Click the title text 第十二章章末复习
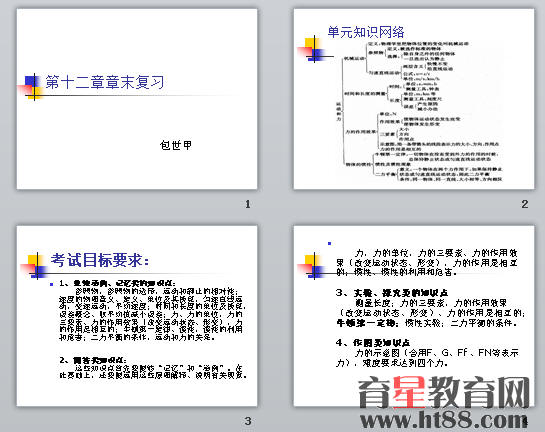The image size is (545, 432). [105, 82]
